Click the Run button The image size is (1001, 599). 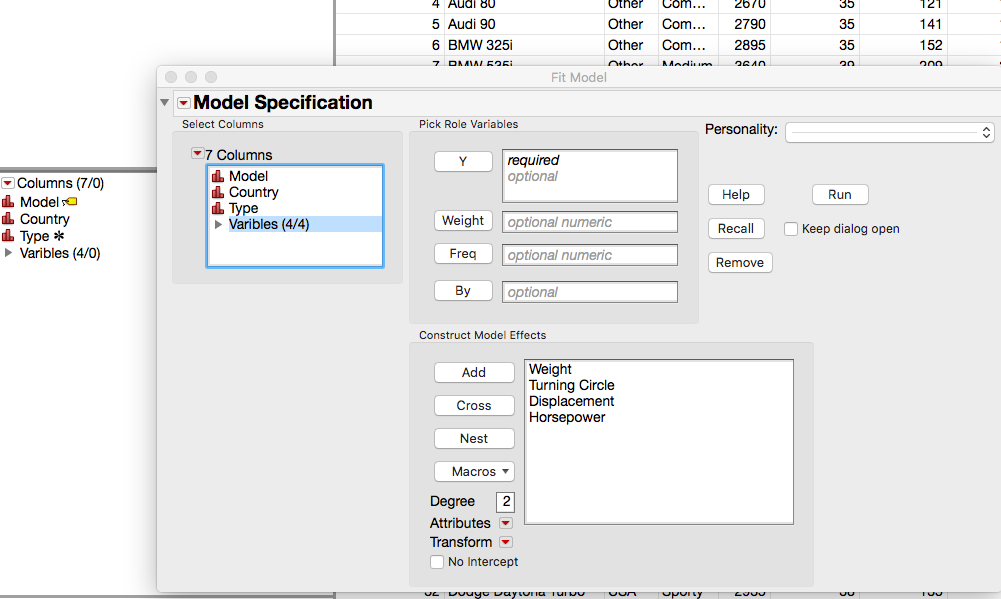point(840,195)
